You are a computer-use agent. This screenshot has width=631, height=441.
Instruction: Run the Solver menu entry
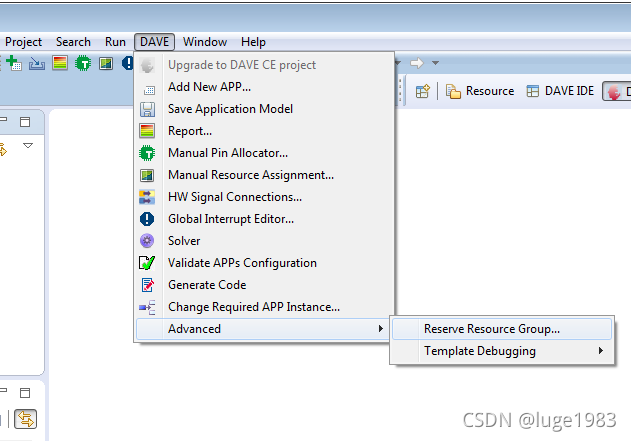pos(264,241)
